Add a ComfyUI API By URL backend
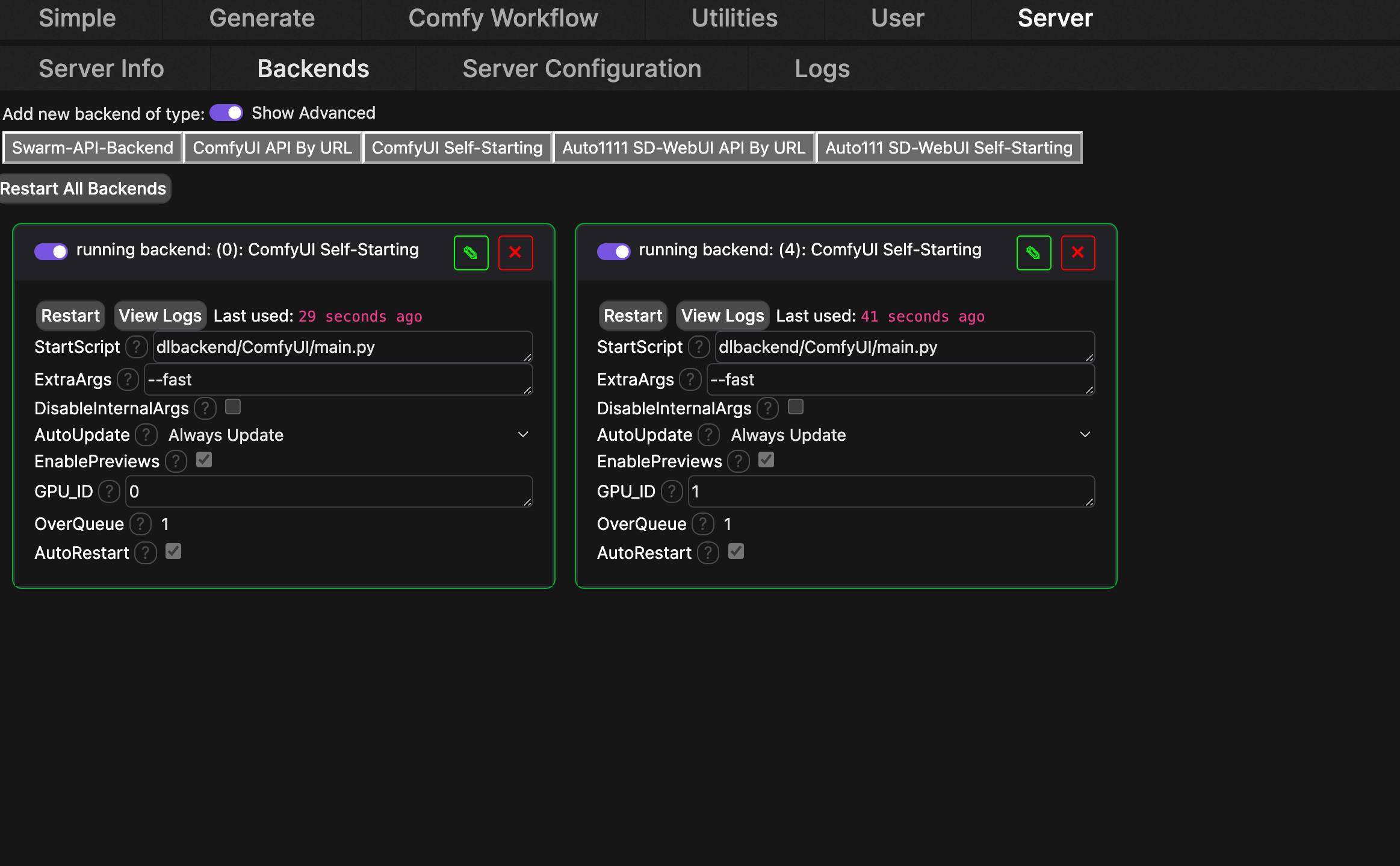 click(272, 148)
